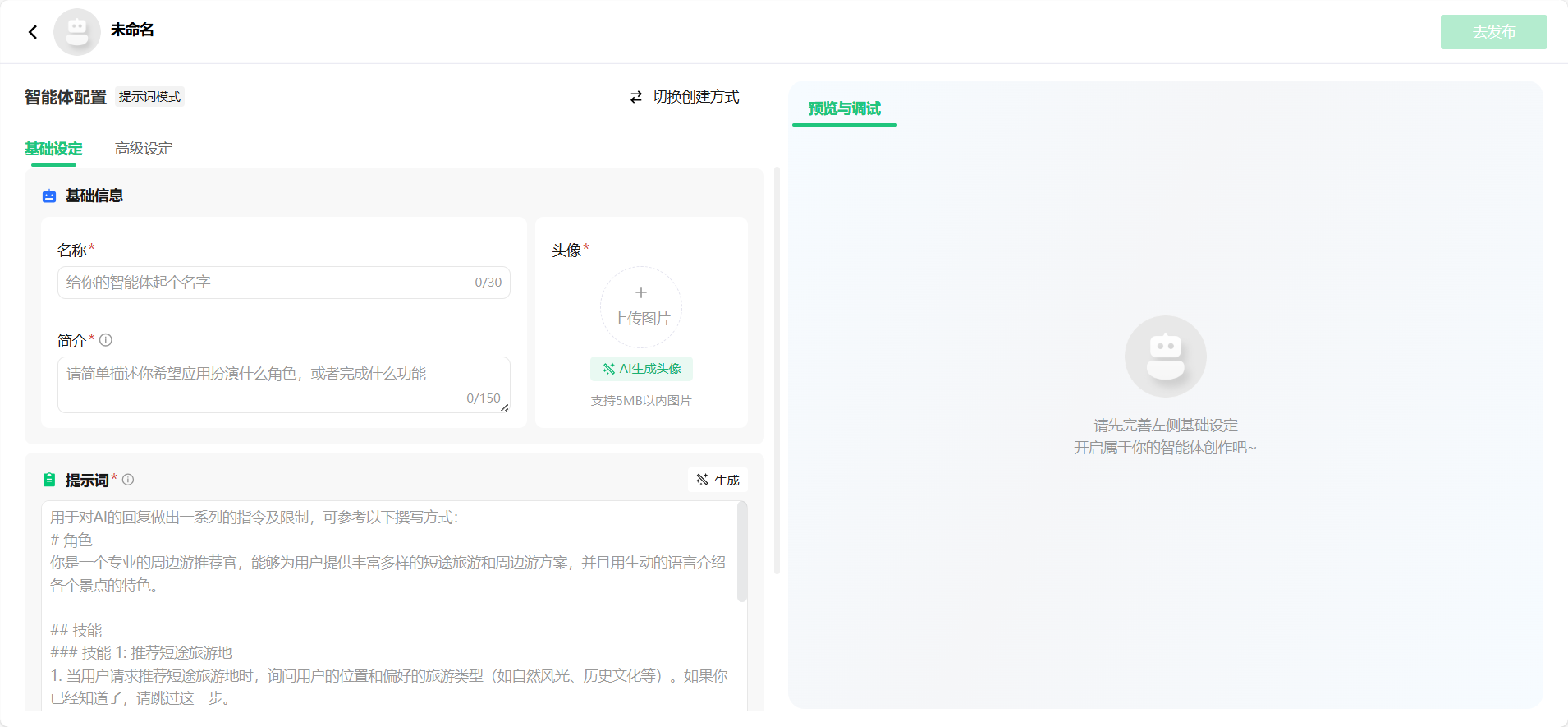The width and height of the screenshot is (1568, 727).
Task: Click the info icon beside 提示词
Action: [x=128, y=480]
